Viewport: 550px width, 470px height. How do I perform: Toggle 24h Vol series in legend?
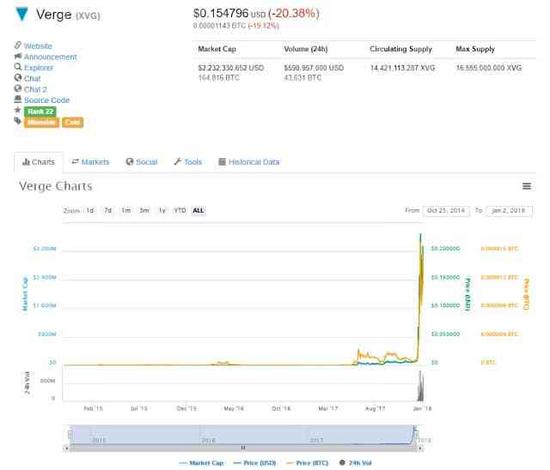[x=355, y=463]
